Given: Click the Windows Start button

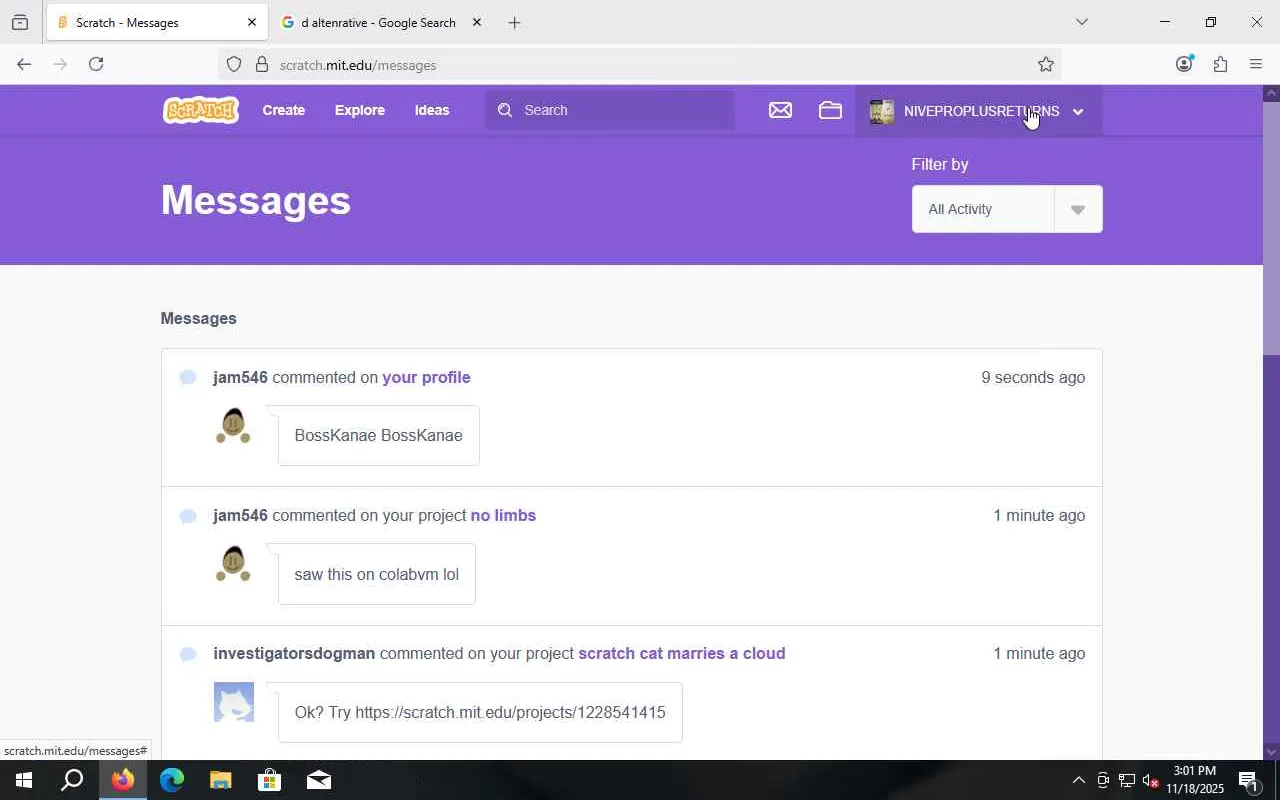Looking at the screenshot, I should 24,780.
